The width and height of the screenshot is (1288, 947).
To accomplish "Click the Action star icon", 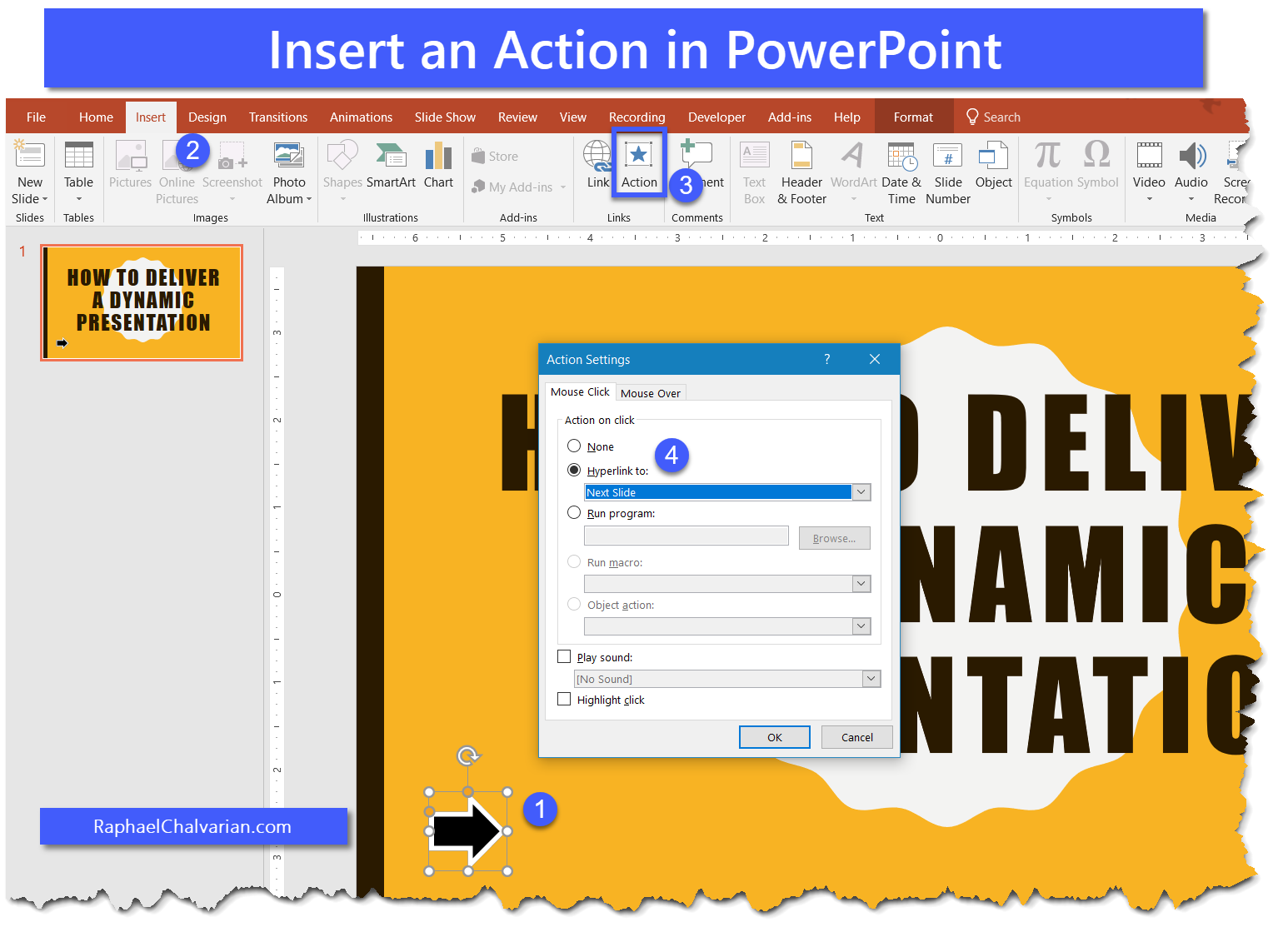I will [x=639, y=154].
